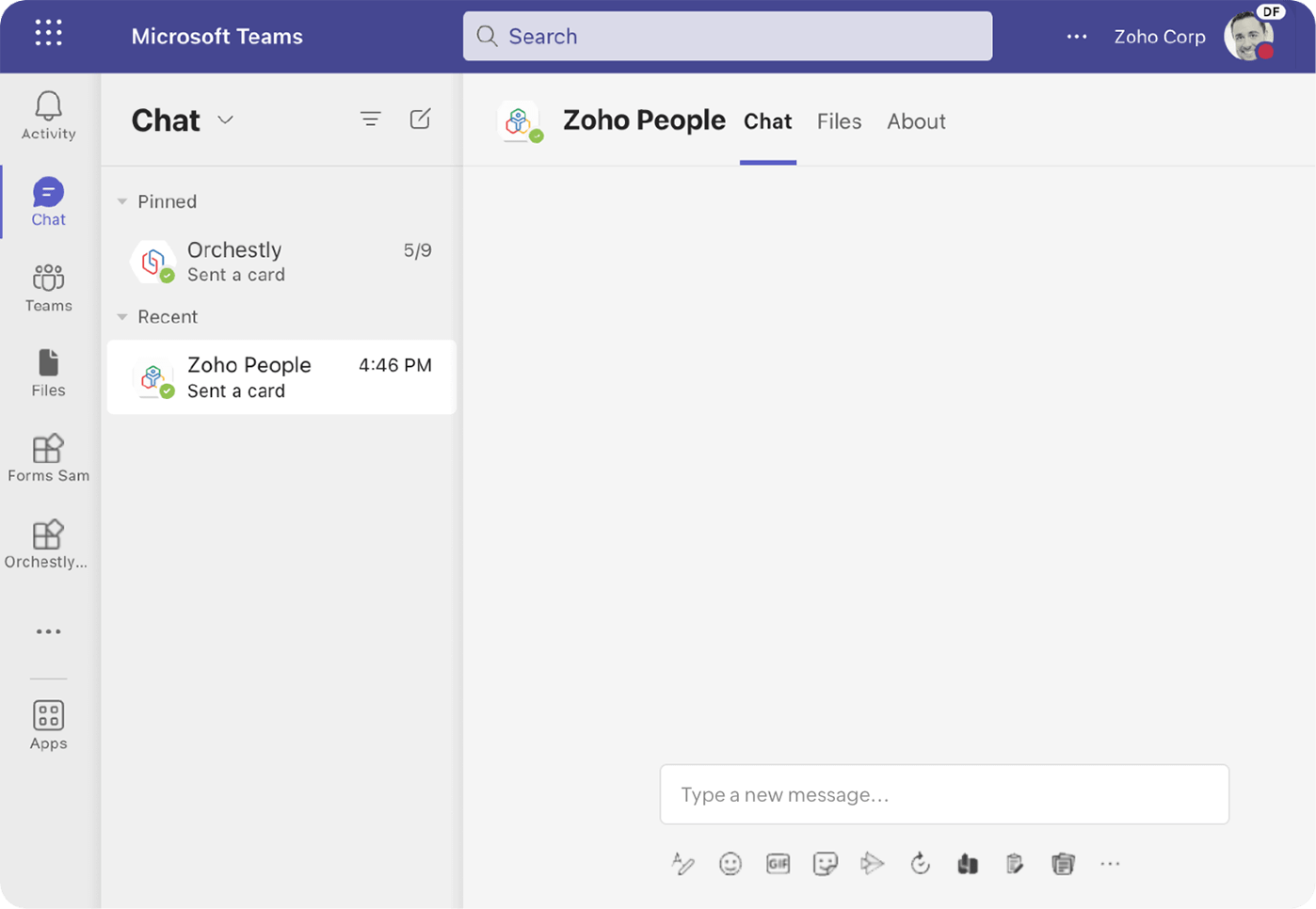Image resolution: width=1316 pixels, height=909 pixels.
Task: Open more options next to Zoho Corp
Action: 1076,37
